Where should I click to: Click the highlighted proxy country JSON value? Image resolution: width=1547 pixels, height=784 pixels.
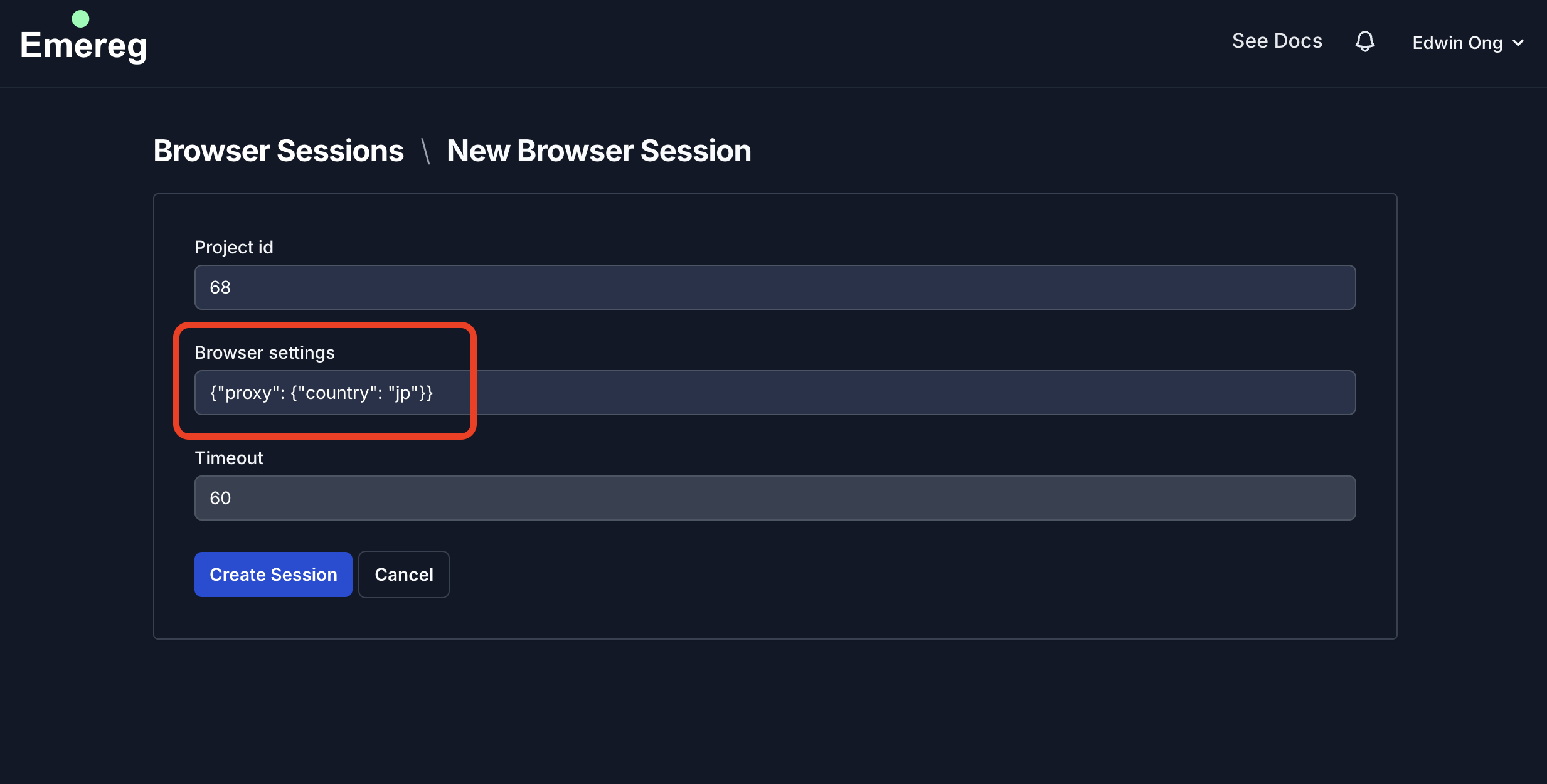point(322,392)
